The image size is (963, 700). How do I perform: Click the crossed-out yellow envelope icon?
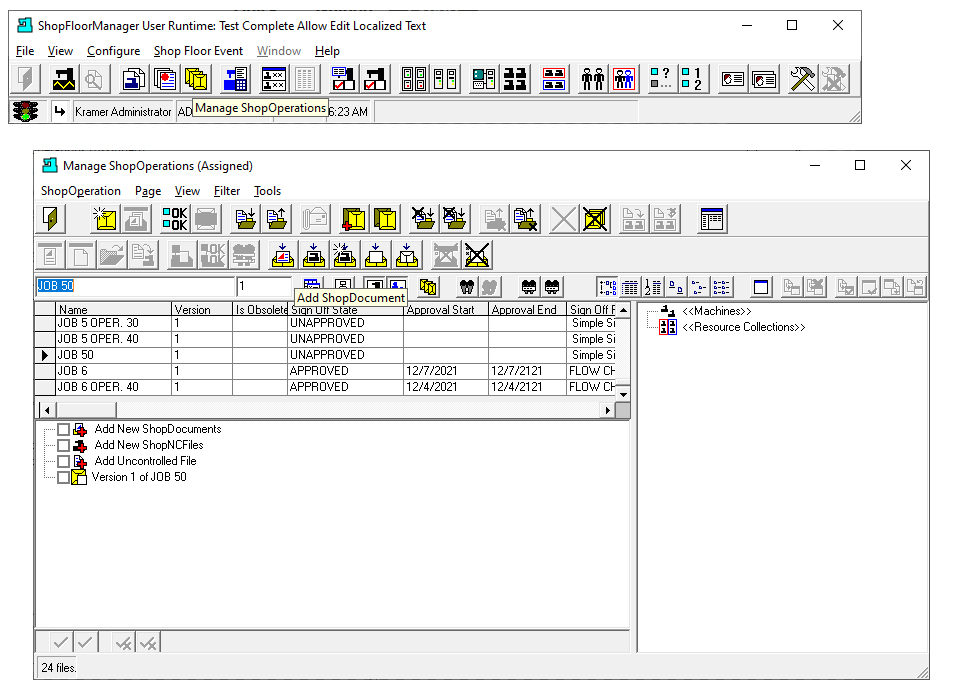click(595, 219)
